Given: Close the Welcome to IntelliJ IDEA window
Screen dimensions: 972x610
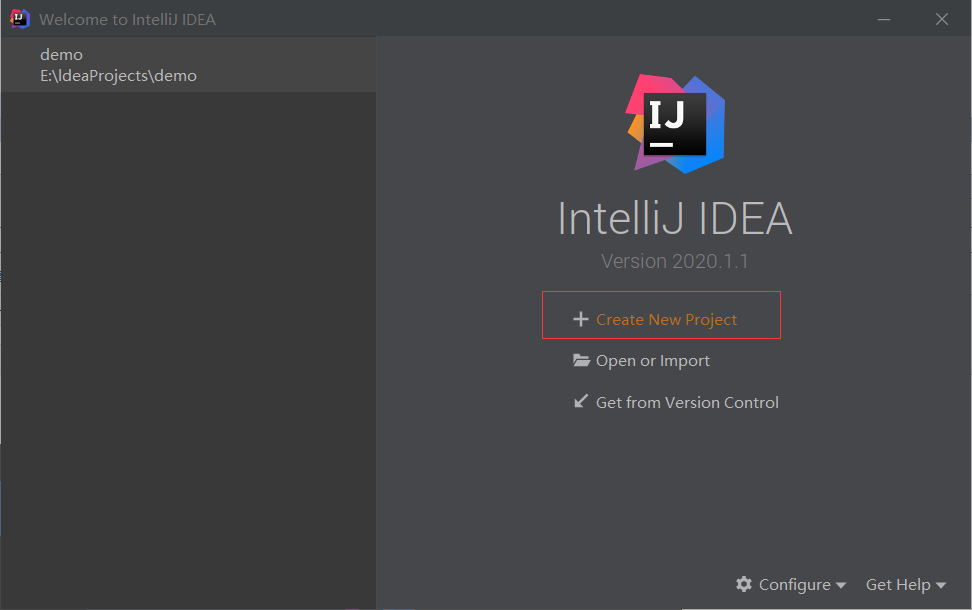Looking at the screenshot, I should click(x=941, y=19).
